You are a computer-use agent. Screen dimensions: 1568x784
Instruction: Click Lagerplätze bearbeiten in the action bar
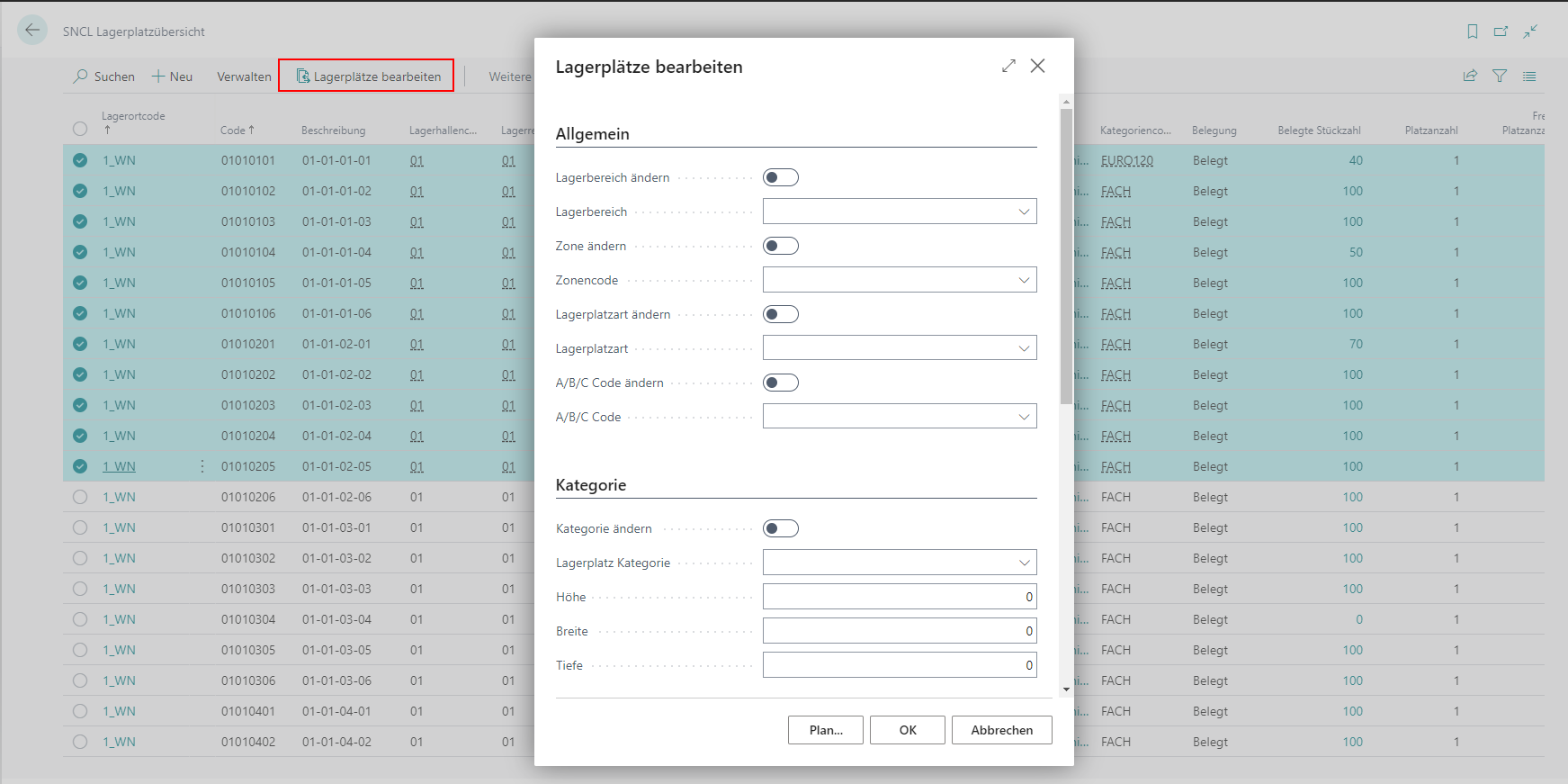367,77
